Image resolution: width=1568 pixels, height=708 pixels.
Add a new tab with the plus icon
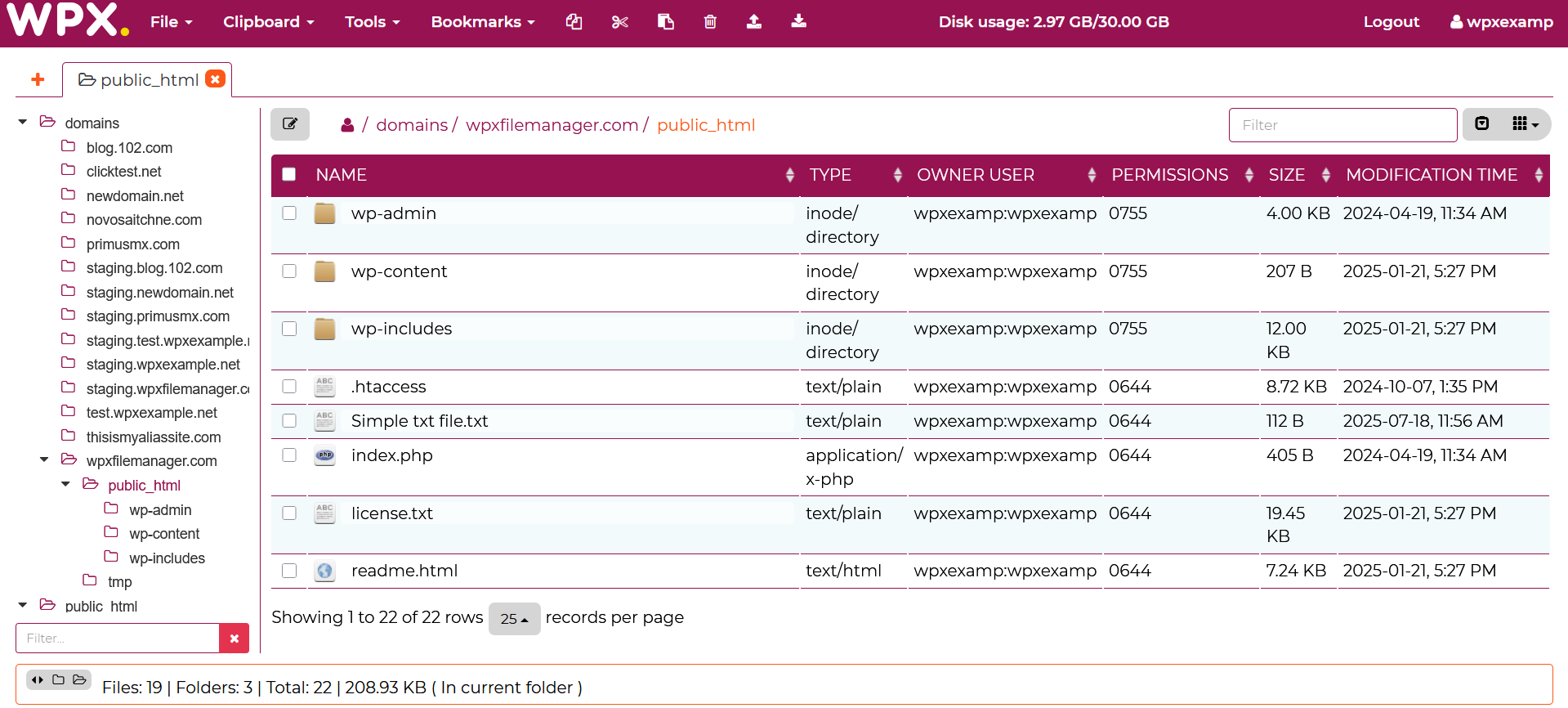(x=38, y=79)
